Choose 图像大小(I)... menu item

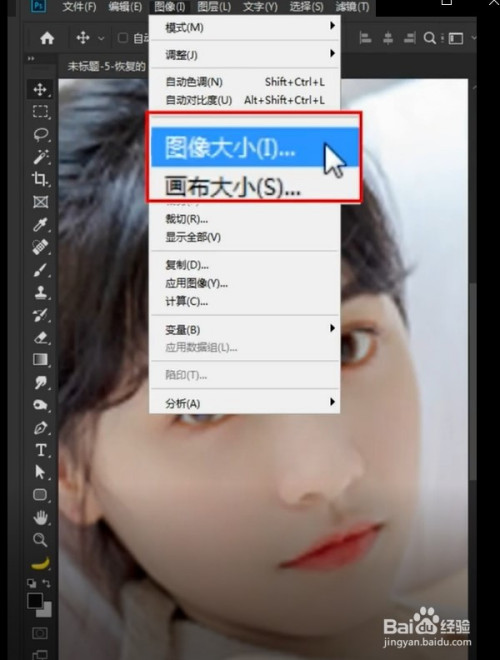pyautogui.click(x=255, y=147)
